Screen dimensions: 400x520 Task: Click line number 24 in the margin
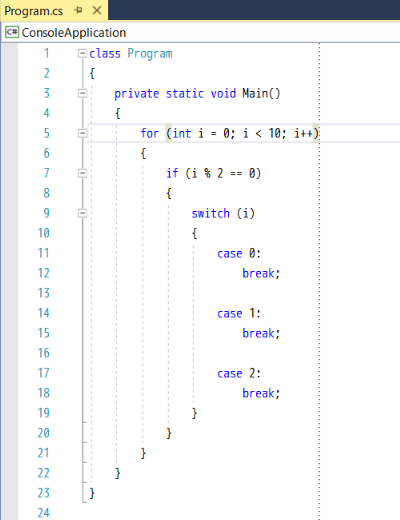[x=44, y=513]
